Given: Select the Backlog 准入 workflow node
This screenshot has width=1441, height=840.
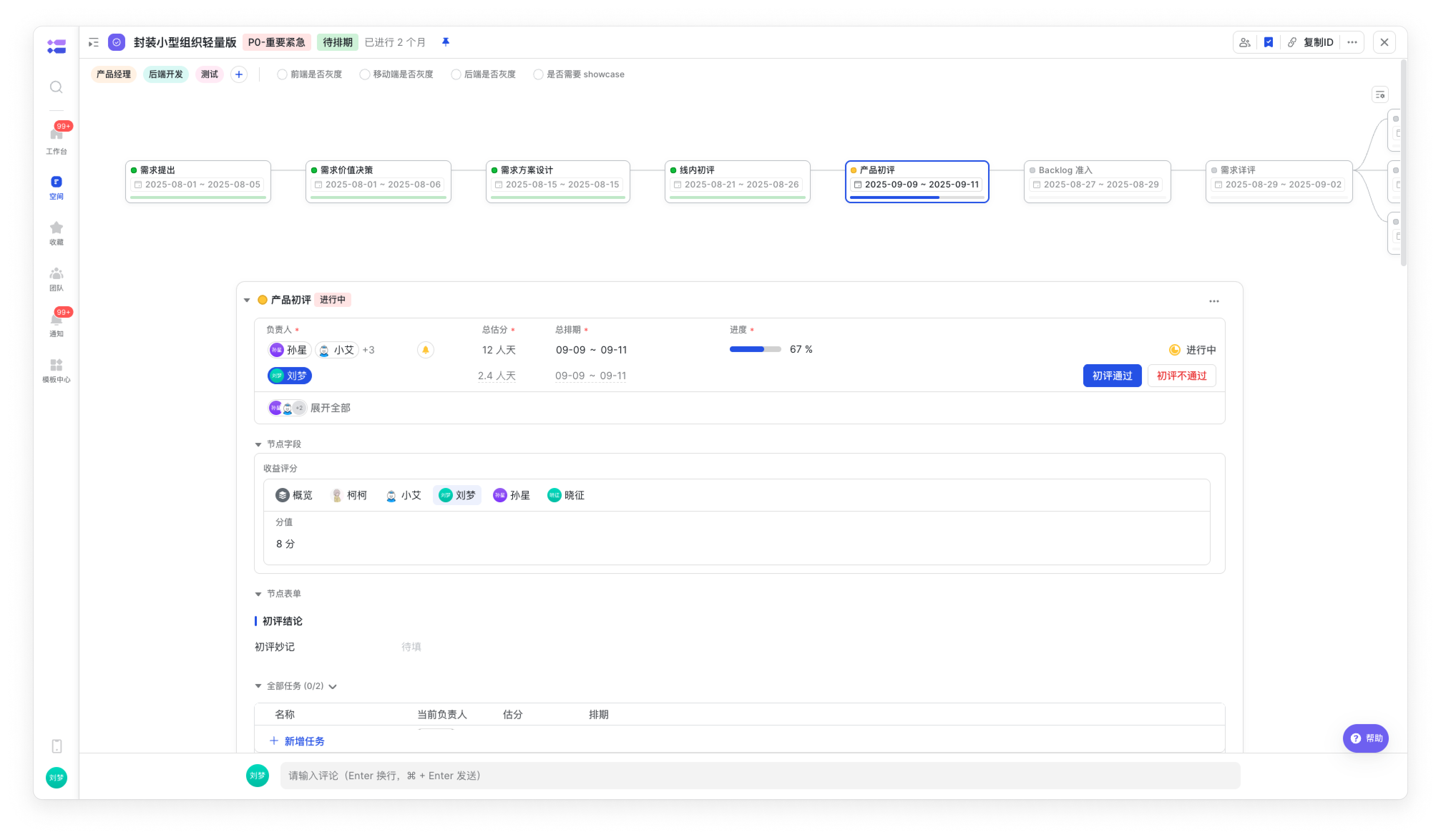Looking at the screenshot, I should [1097, 182].
